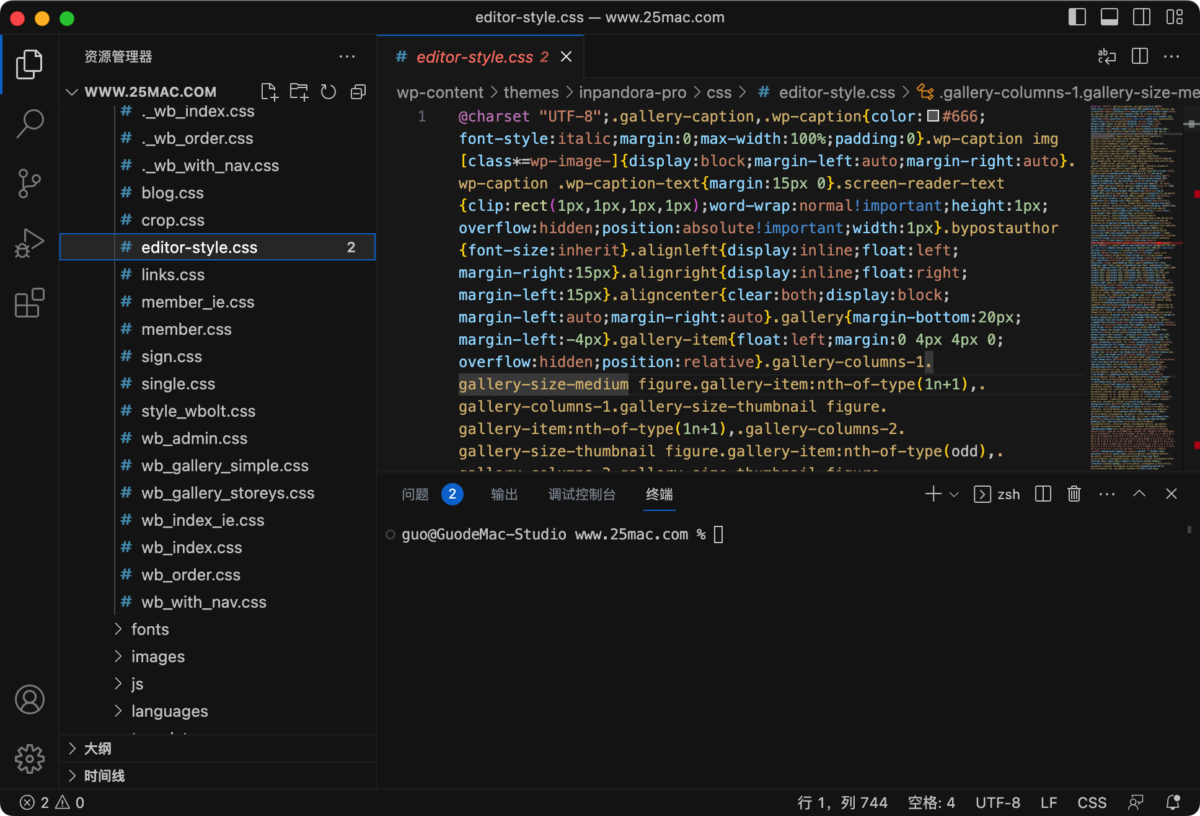This screenshot has width=1200, height=816.
Task: Create a new terminal with plus icon
Action: (933, 494)
